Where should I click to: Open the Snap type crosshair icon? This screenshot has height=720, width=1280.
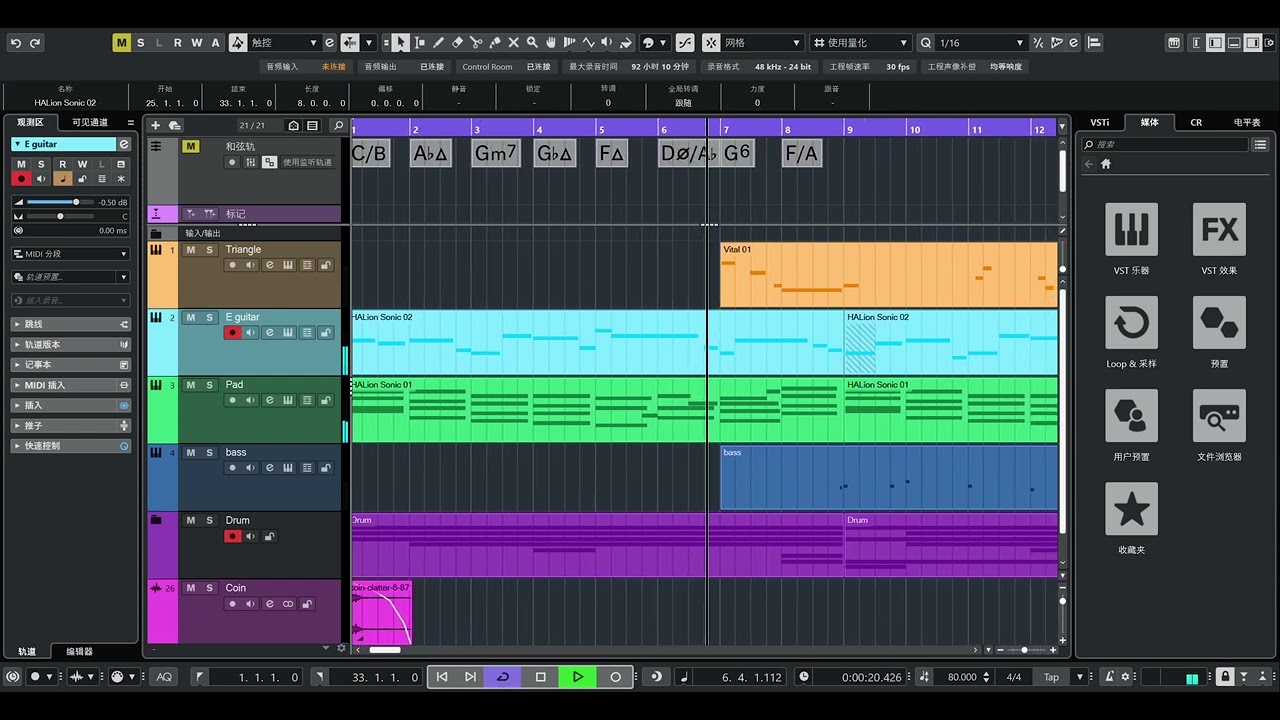point(711,43)
